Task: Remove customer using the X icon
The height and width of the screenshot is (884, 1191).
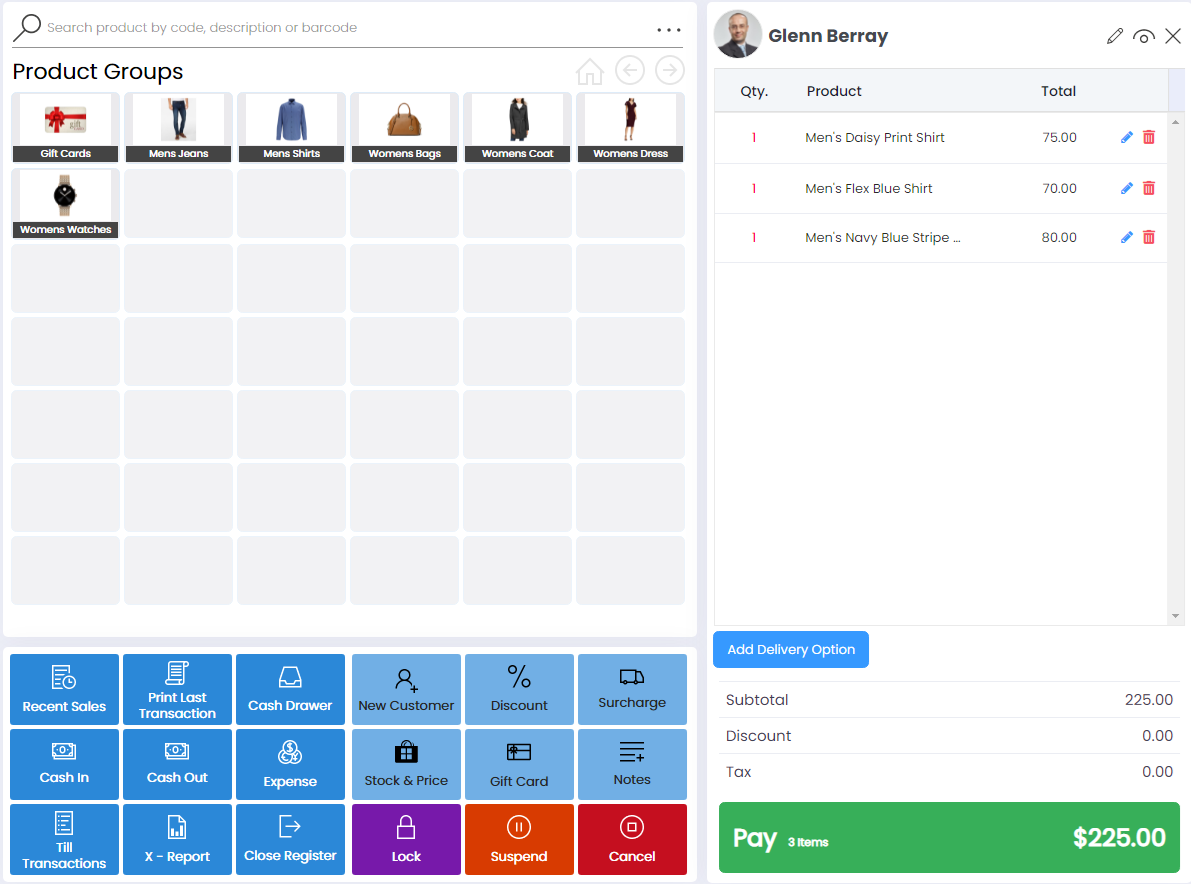Action: [1173, 37]
